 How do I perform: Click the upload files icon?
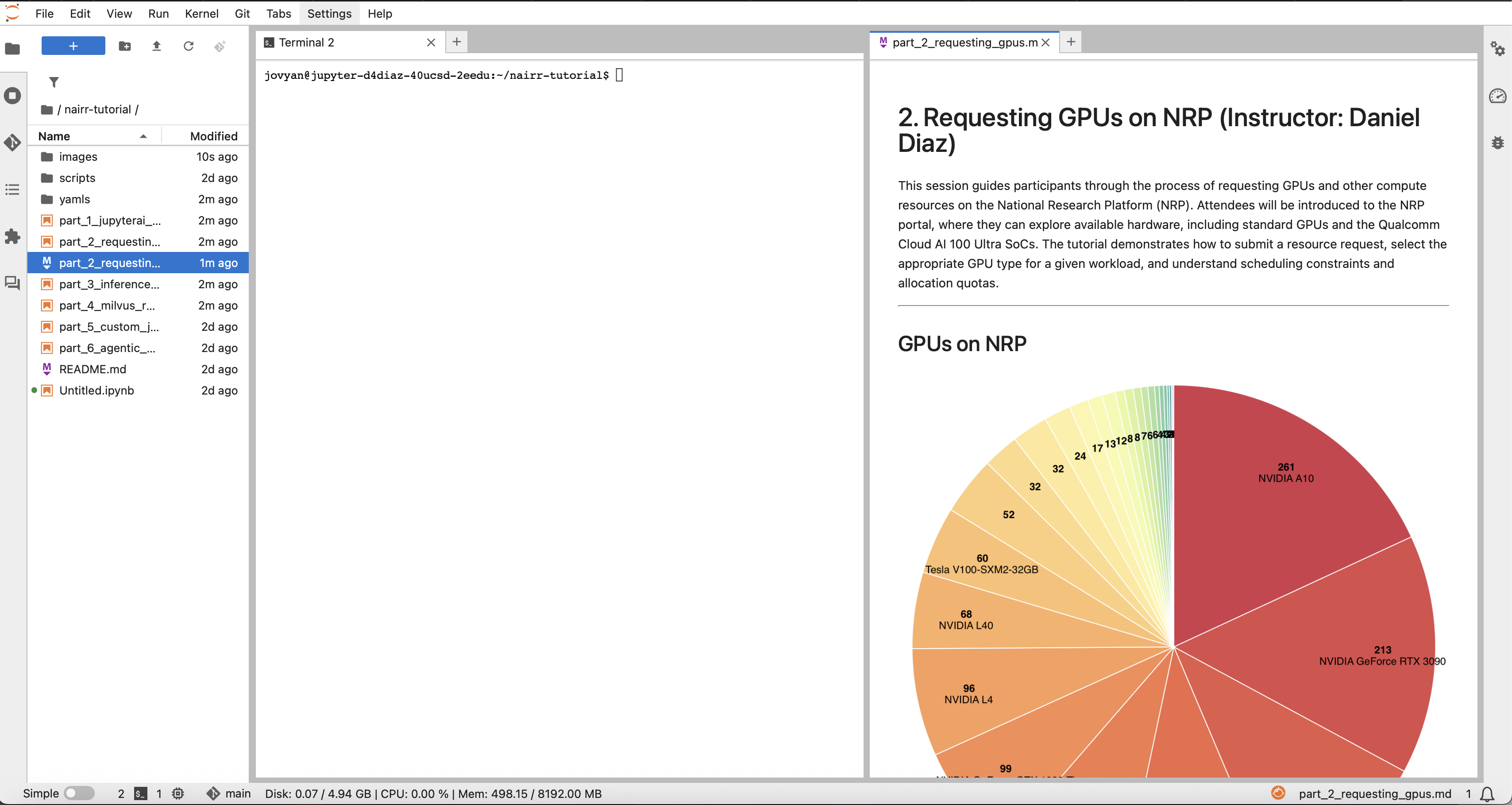click(x=157, y=46)
